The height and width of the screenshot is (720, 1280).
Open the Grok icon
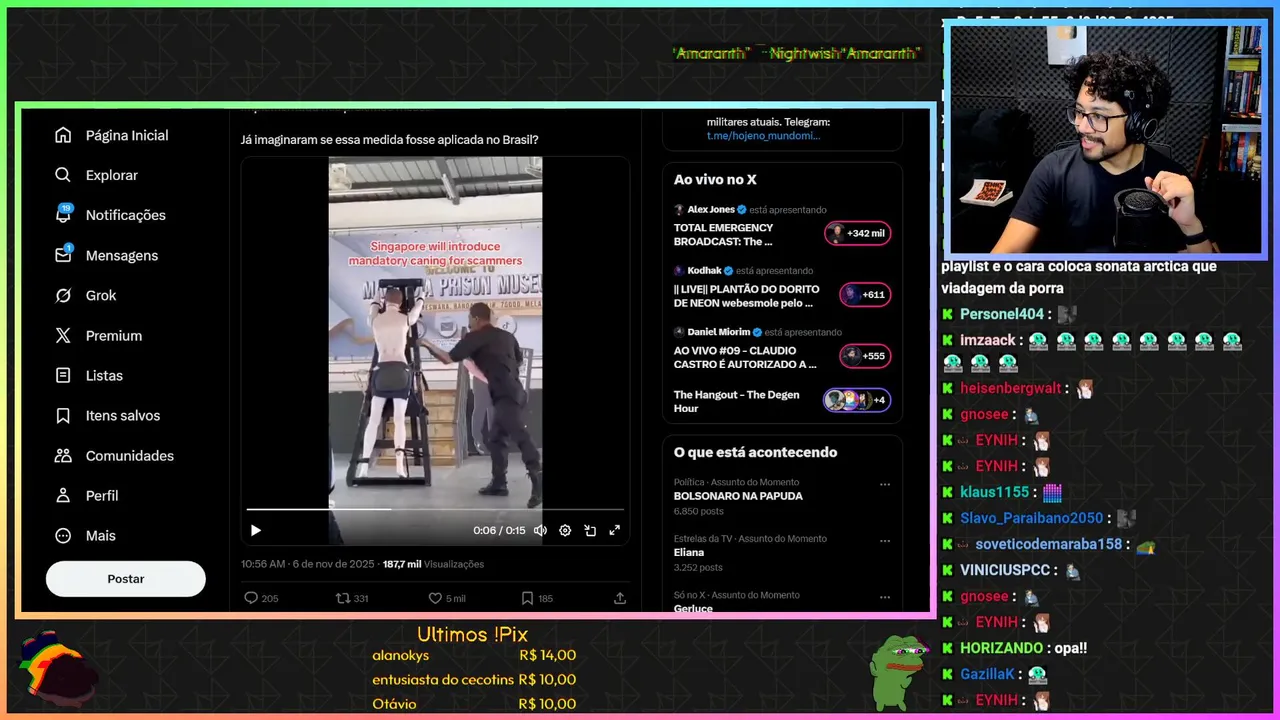tap(63, 295)
